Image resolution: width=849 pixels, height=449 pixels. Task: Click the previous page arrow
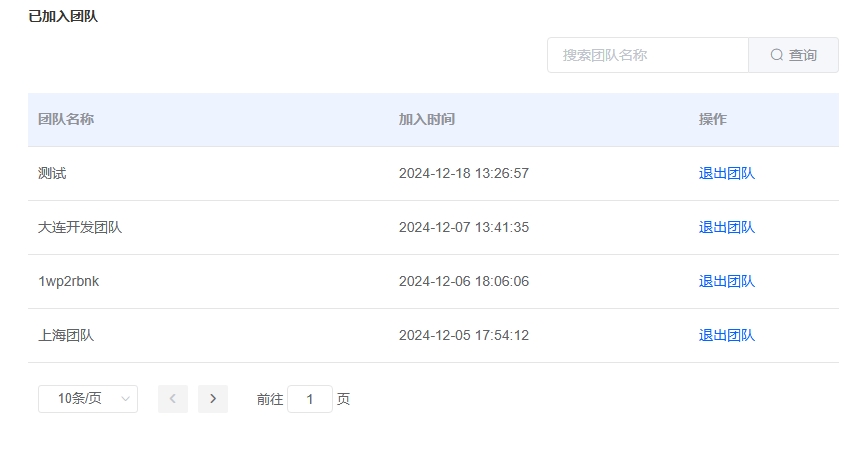click(173, 399)
